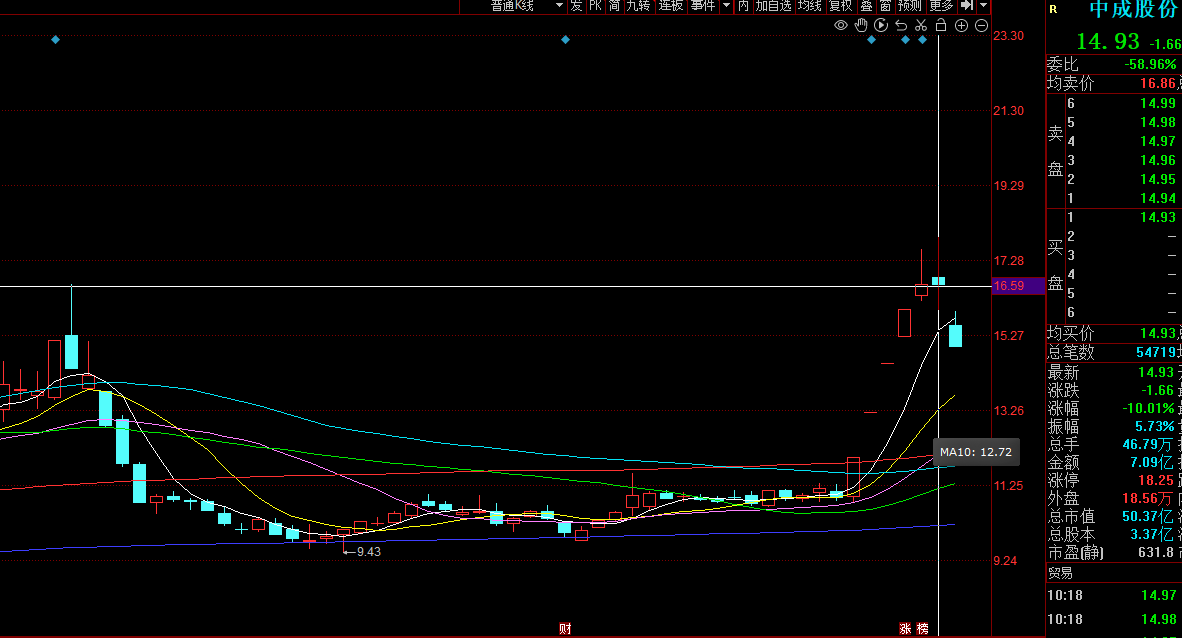Expand the rightmost toolbar dropdown arrow
The image size is (1182, 638).
coord(984,6)
